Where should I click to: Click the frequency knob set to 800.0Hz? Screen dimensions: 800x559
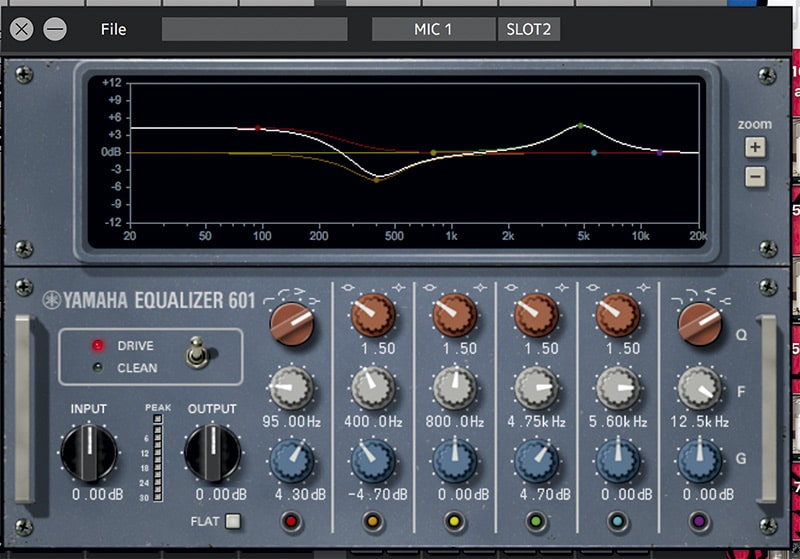tap(455, 388)
